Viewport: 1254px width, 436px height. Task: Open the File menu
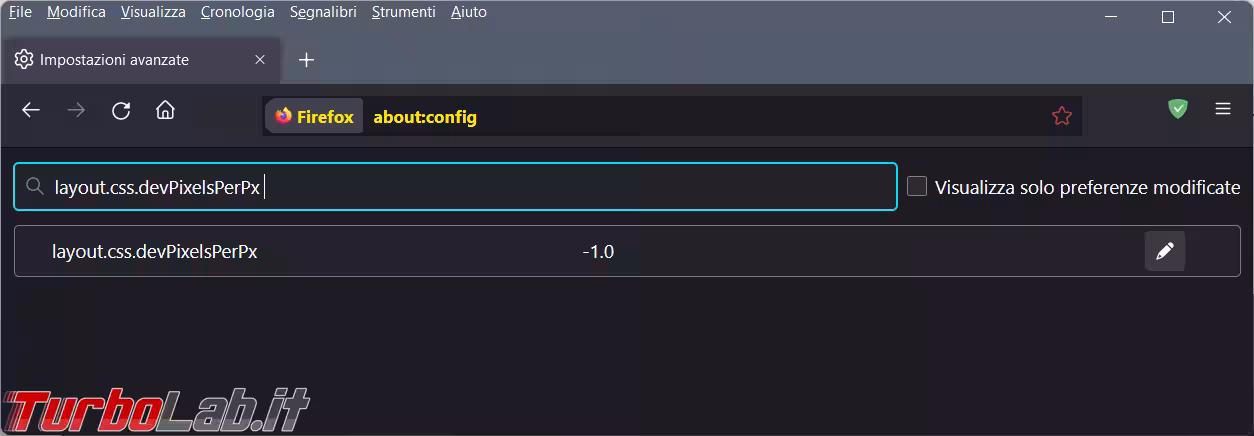pyautogui.click(x=20, y=12)
